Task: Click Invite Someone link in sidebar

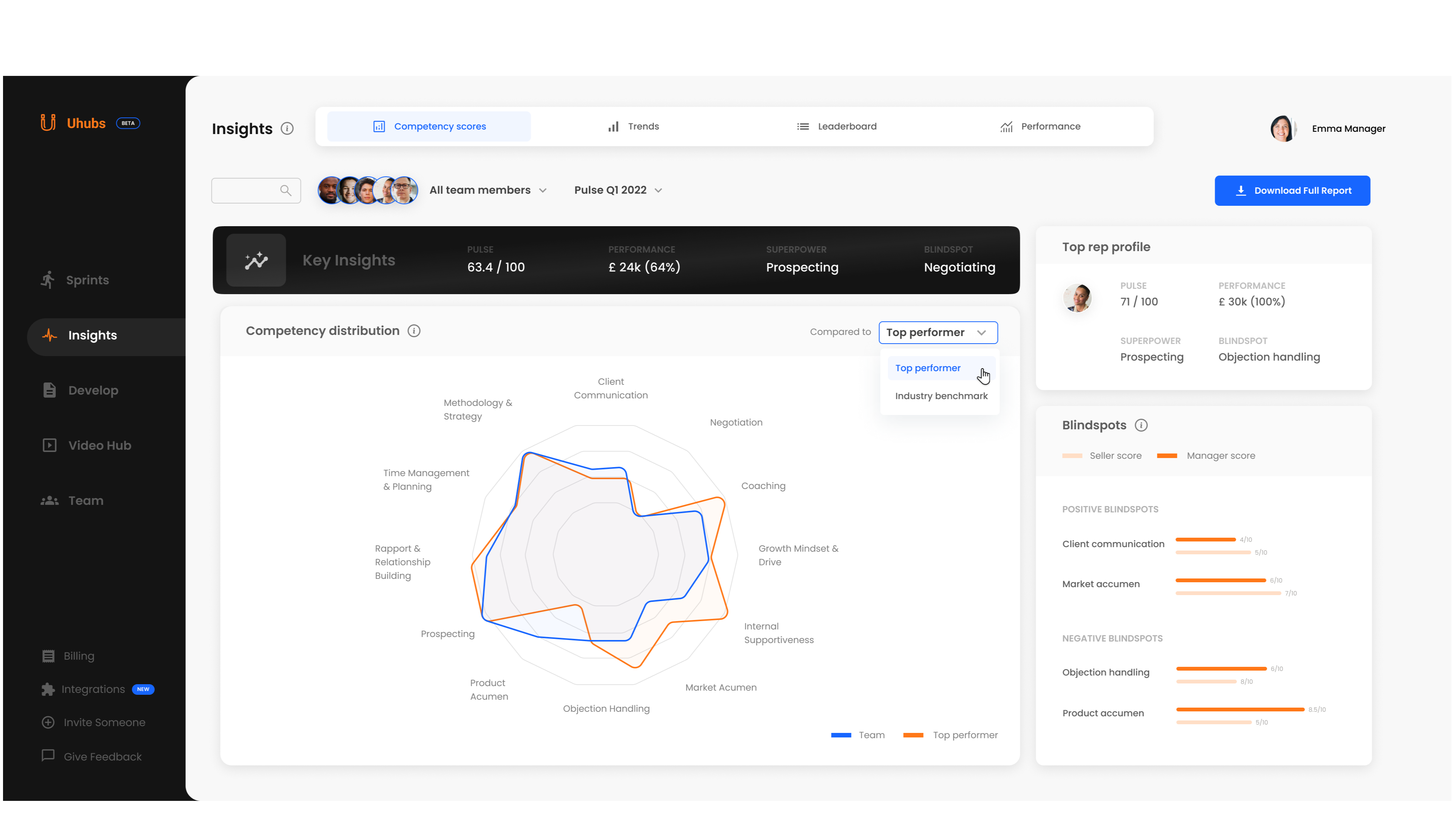Action: pyautogui.click(x=104, y=722)
